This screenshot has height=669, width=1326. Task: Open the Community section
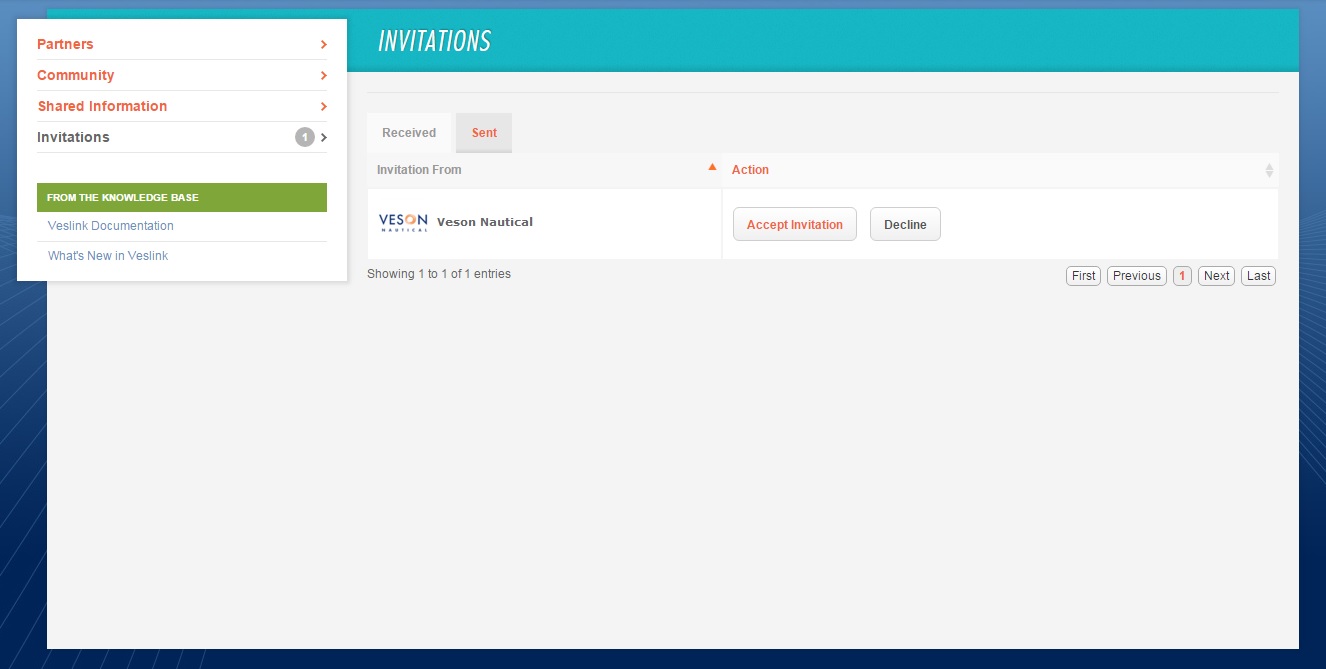coord(75,75)
